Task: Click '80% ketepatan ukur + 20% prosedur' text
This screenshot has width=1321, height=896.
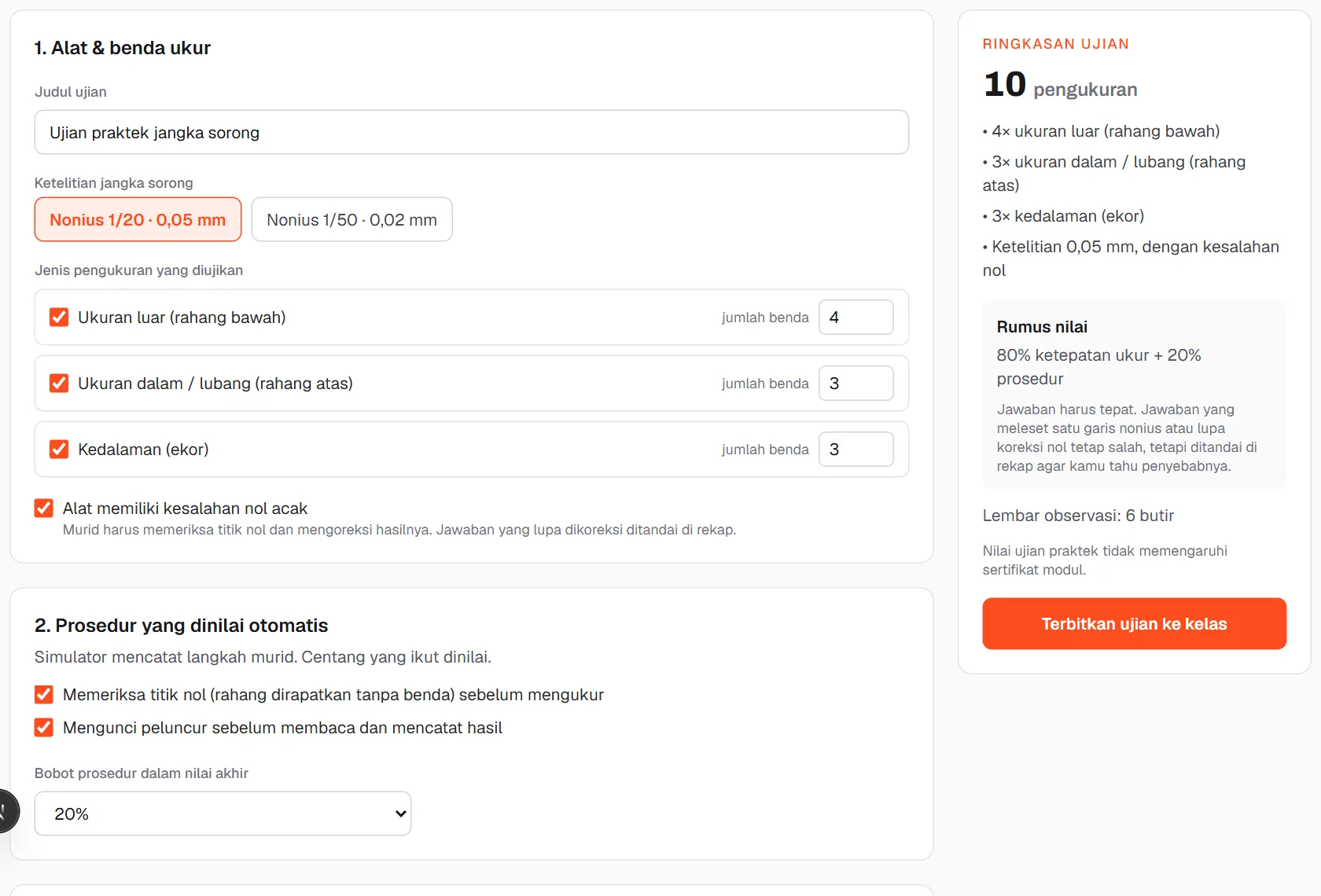Action: click(x=1099, y=367)
